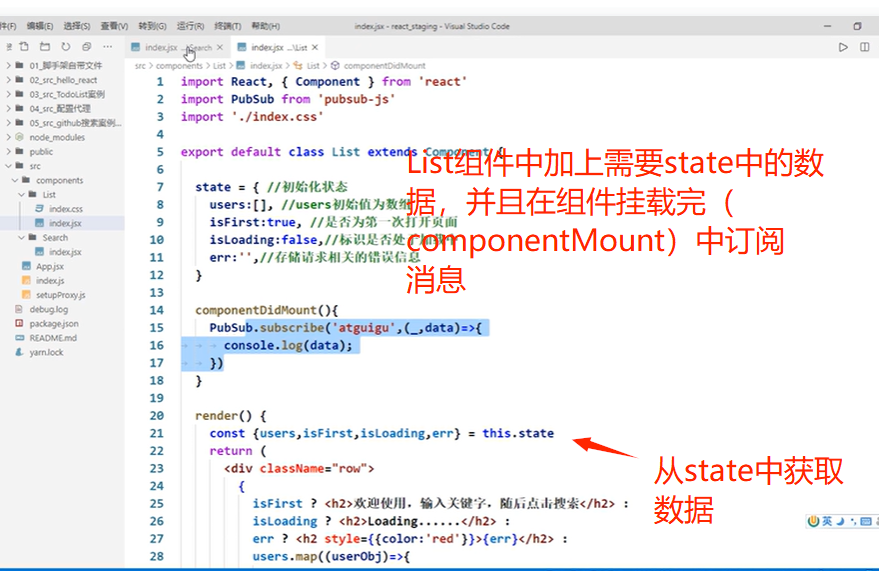
Task: Open setupProxy.js in Explorer
Action: [x=61, y=295]
